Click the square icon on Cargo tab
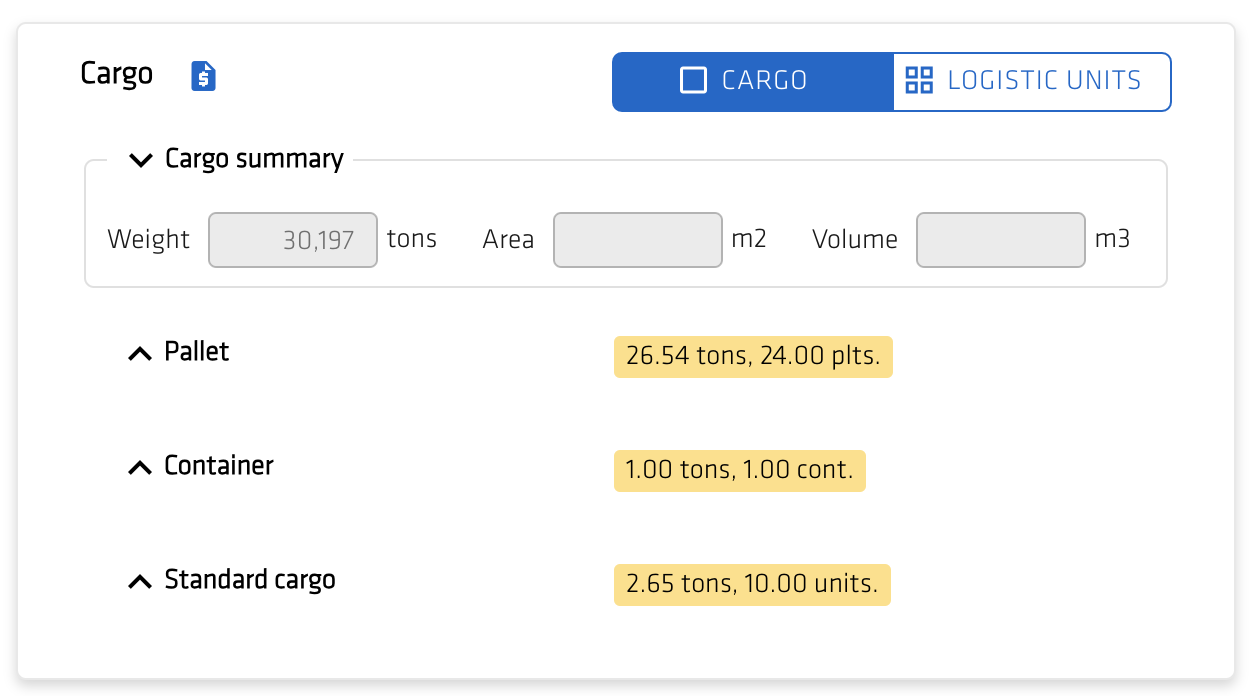The height and width of the screenshot is (696, 1254). pos(693,80)
